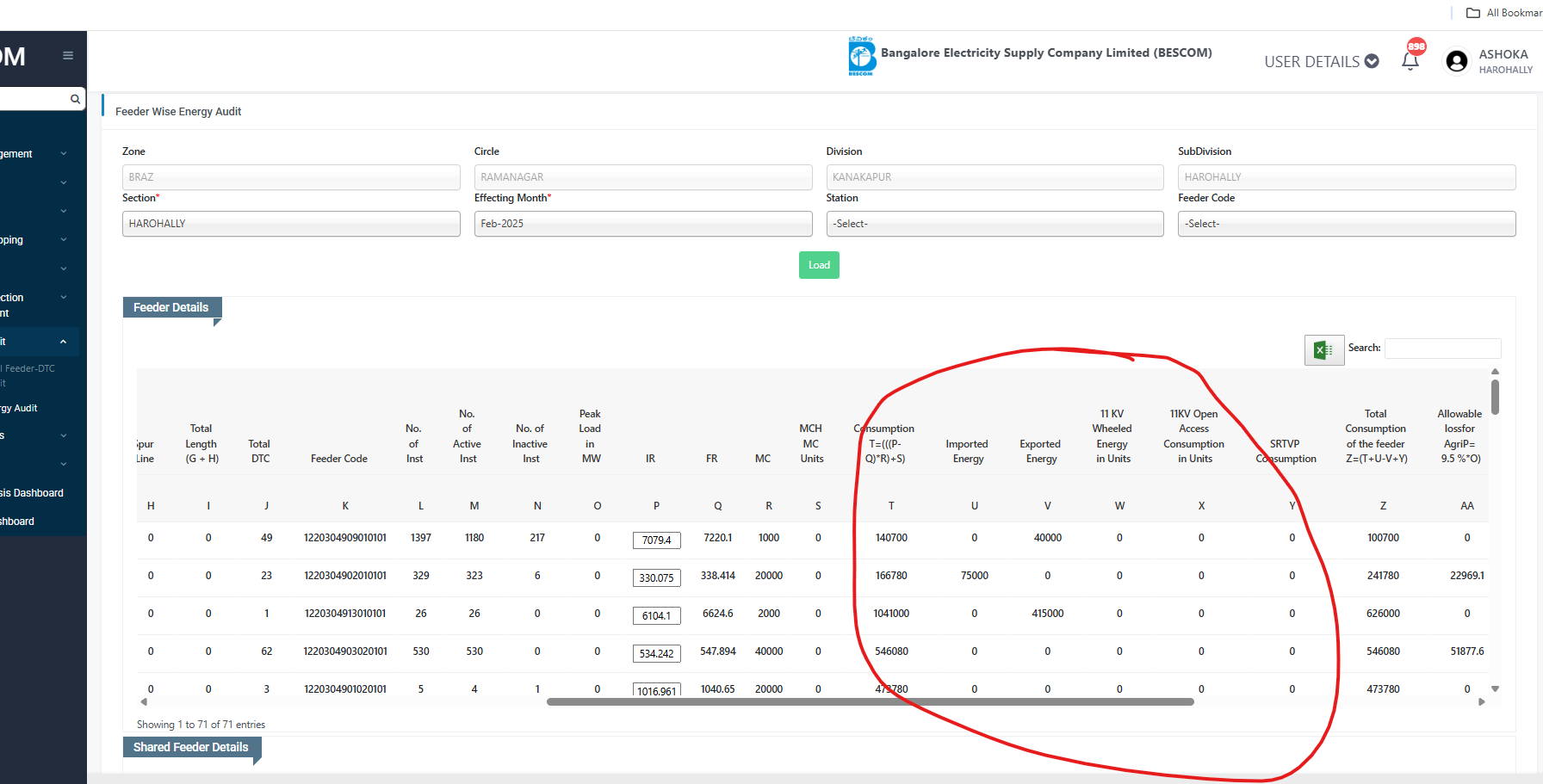Open the Shared Feeder Details tab
1543x784 pixels.
[x=191, y=747]
